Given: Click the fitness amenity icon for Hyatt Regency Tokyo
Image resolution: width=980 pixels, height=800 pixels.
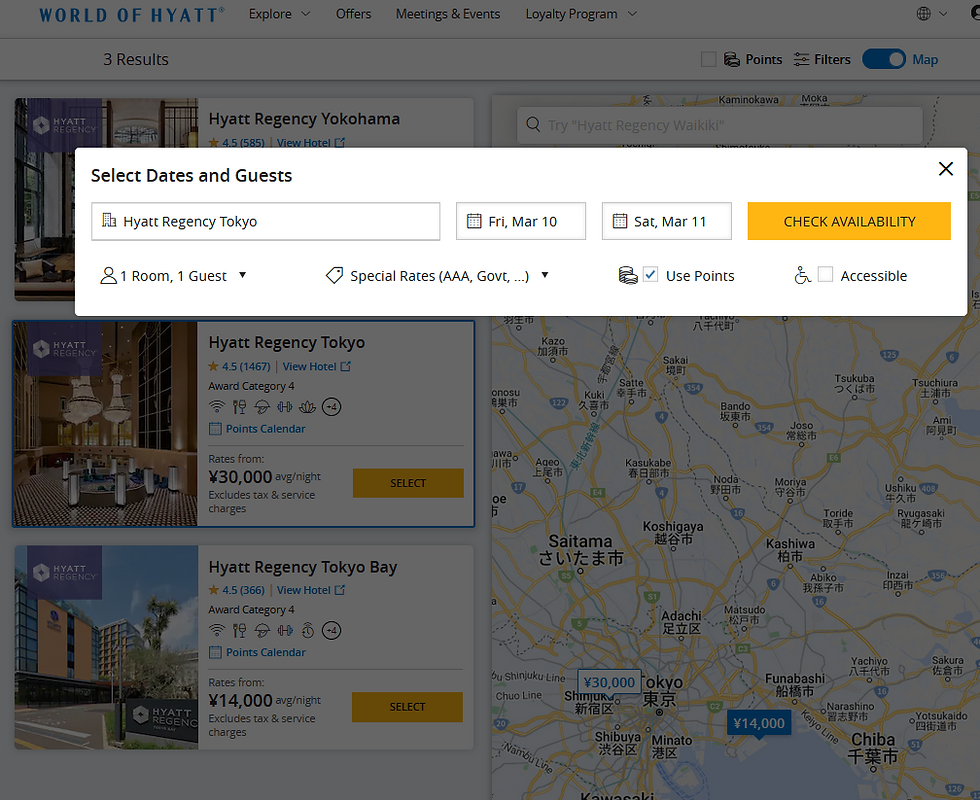Looking at the screenshot, I should (x=285, y=407).
